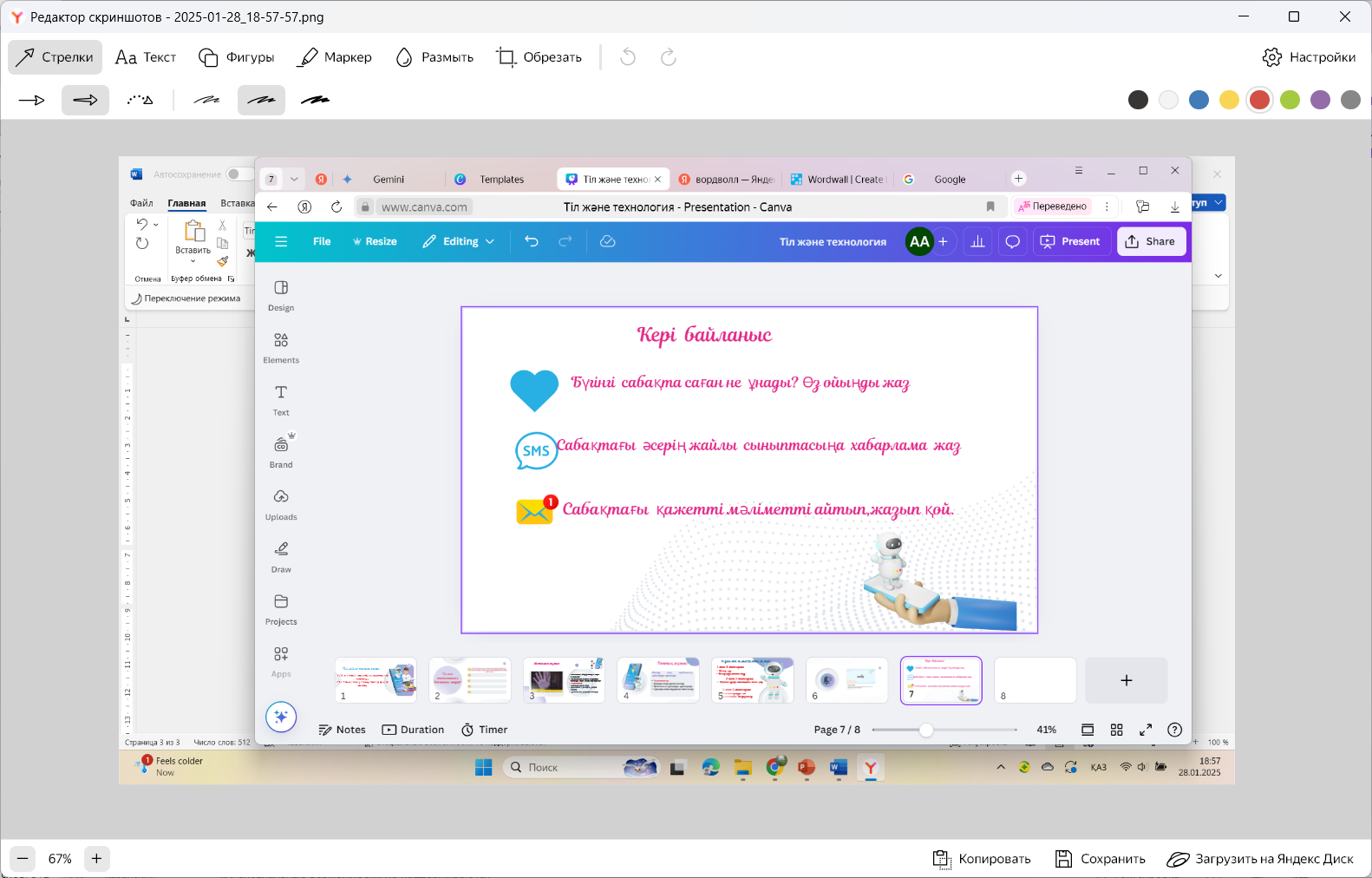Switch to the Wordwall browser tab
Screen dimensions: 1372x878
coord(836,180)
